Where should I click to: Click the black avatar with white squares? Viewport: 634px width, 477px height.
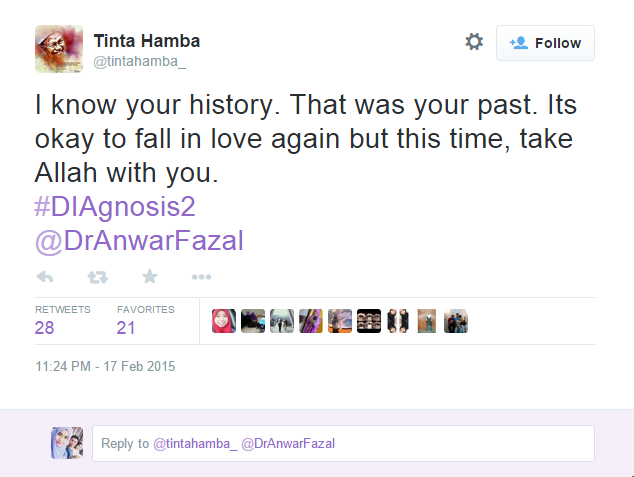pos(369,321)
